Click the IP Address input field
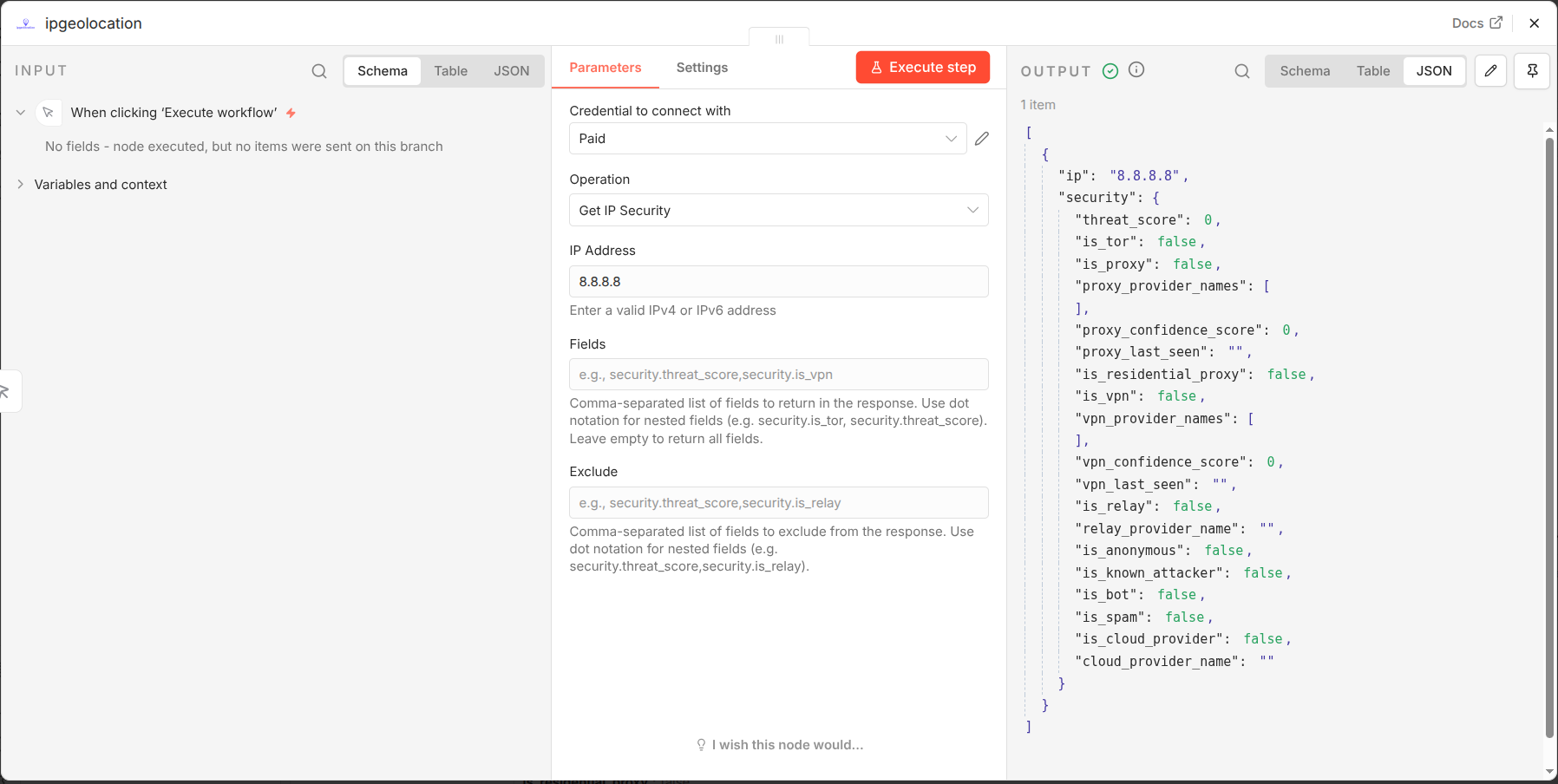Image resolution: width=1558 pixels, height=784 pixels. coord(778,282)
